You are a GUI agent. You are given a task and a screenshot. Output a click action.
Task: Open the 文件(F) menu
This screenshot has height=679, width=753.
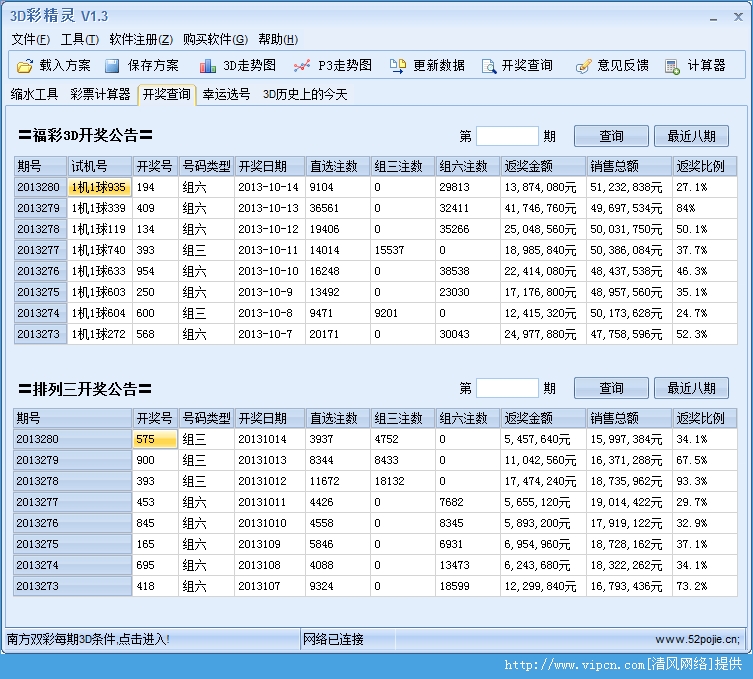[x=31, y=39]
